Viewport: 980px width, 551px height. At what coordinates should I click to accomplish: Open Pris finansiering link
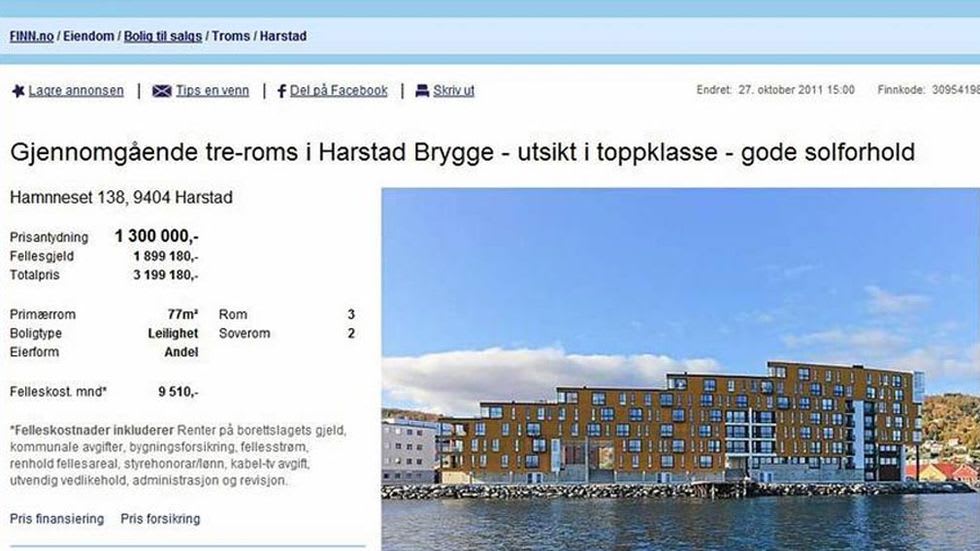point(57,519)
